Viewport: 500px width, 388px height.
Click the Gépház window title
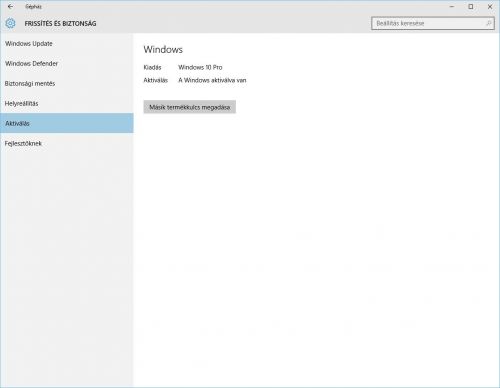[x=33, y=6]
